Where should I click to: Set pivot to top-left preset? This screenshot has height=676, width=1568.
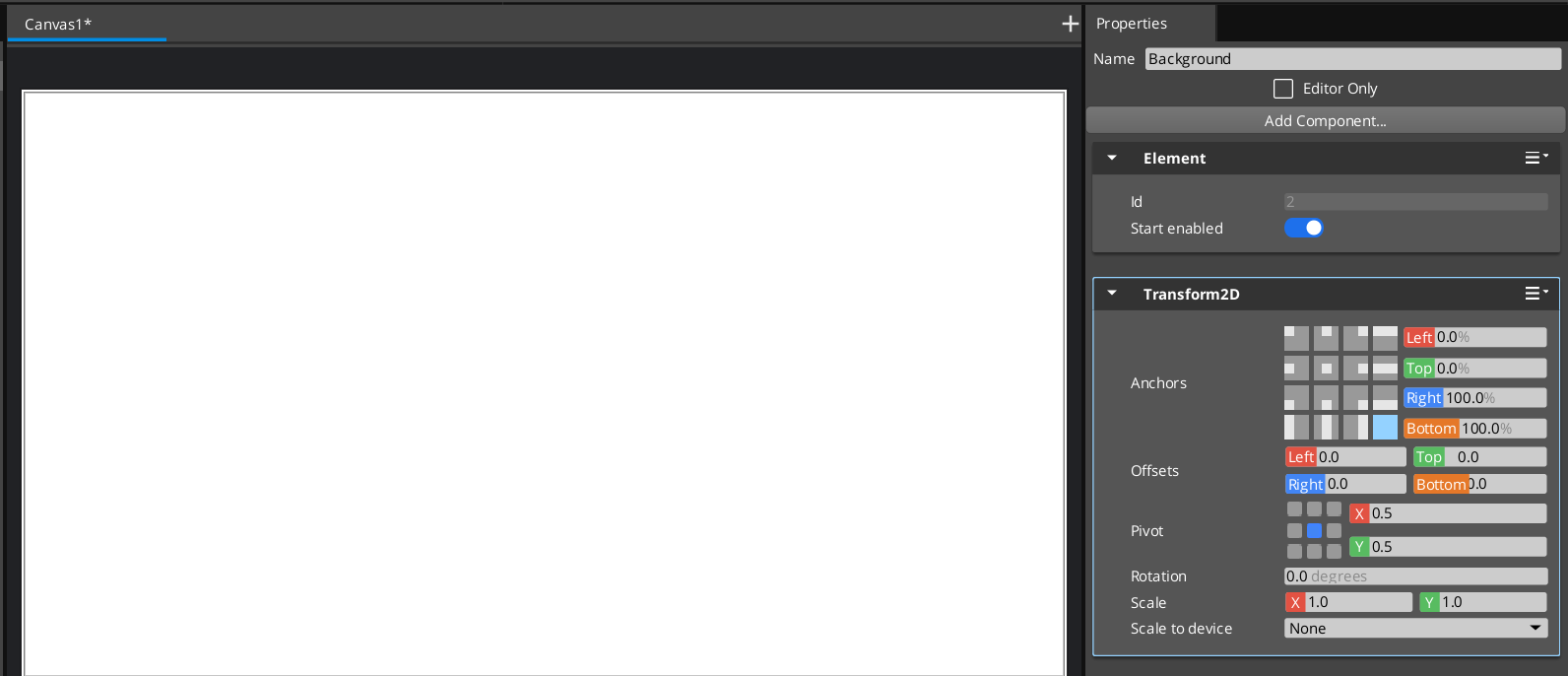click(1294, 509)
